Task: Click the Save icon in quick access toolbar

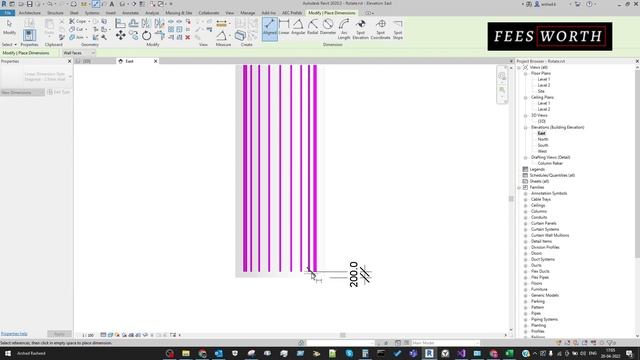Action: (x=29, y=4)
